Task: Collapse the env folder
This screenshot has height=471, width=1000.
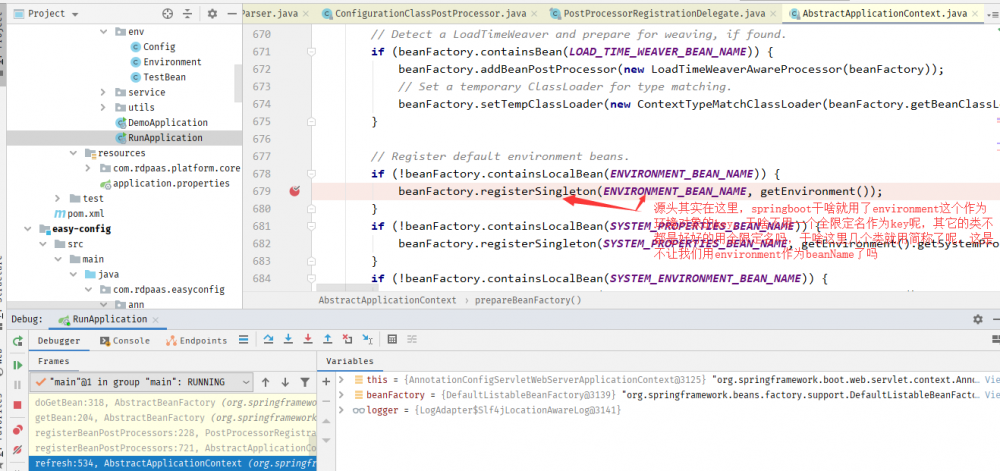Action: [103, 31]
